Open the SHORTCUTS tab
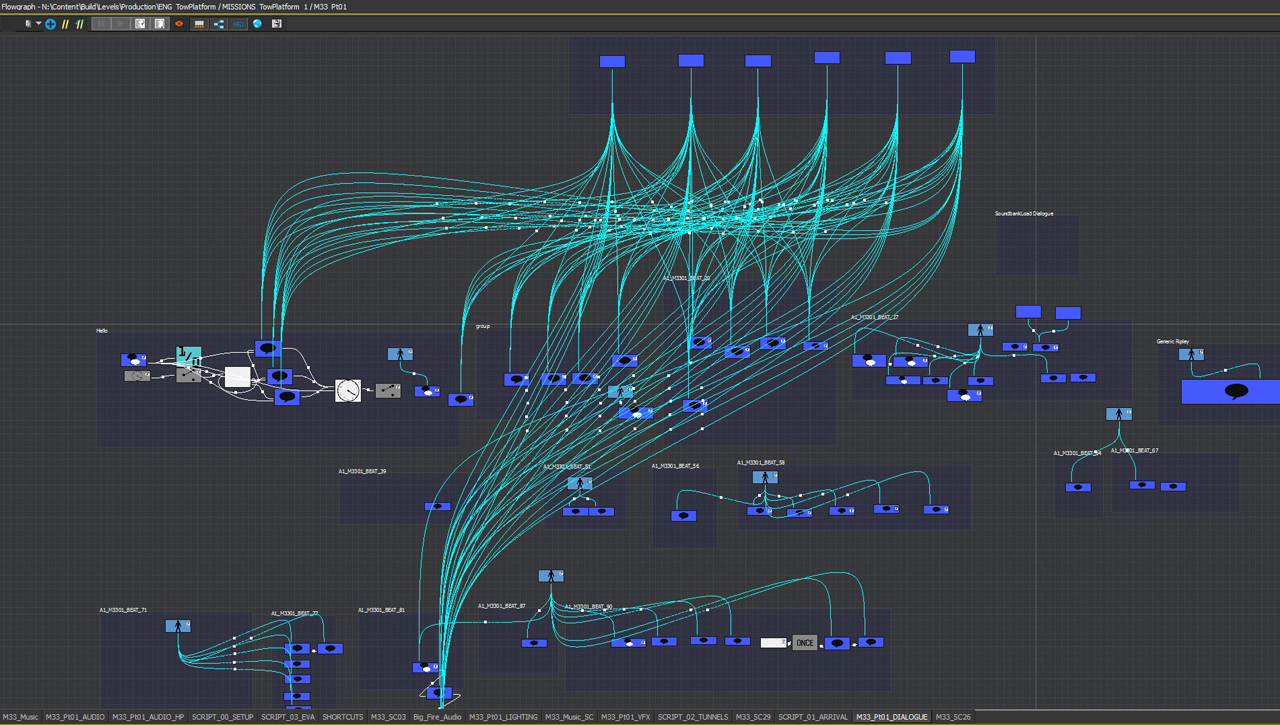 coord(342,717)
